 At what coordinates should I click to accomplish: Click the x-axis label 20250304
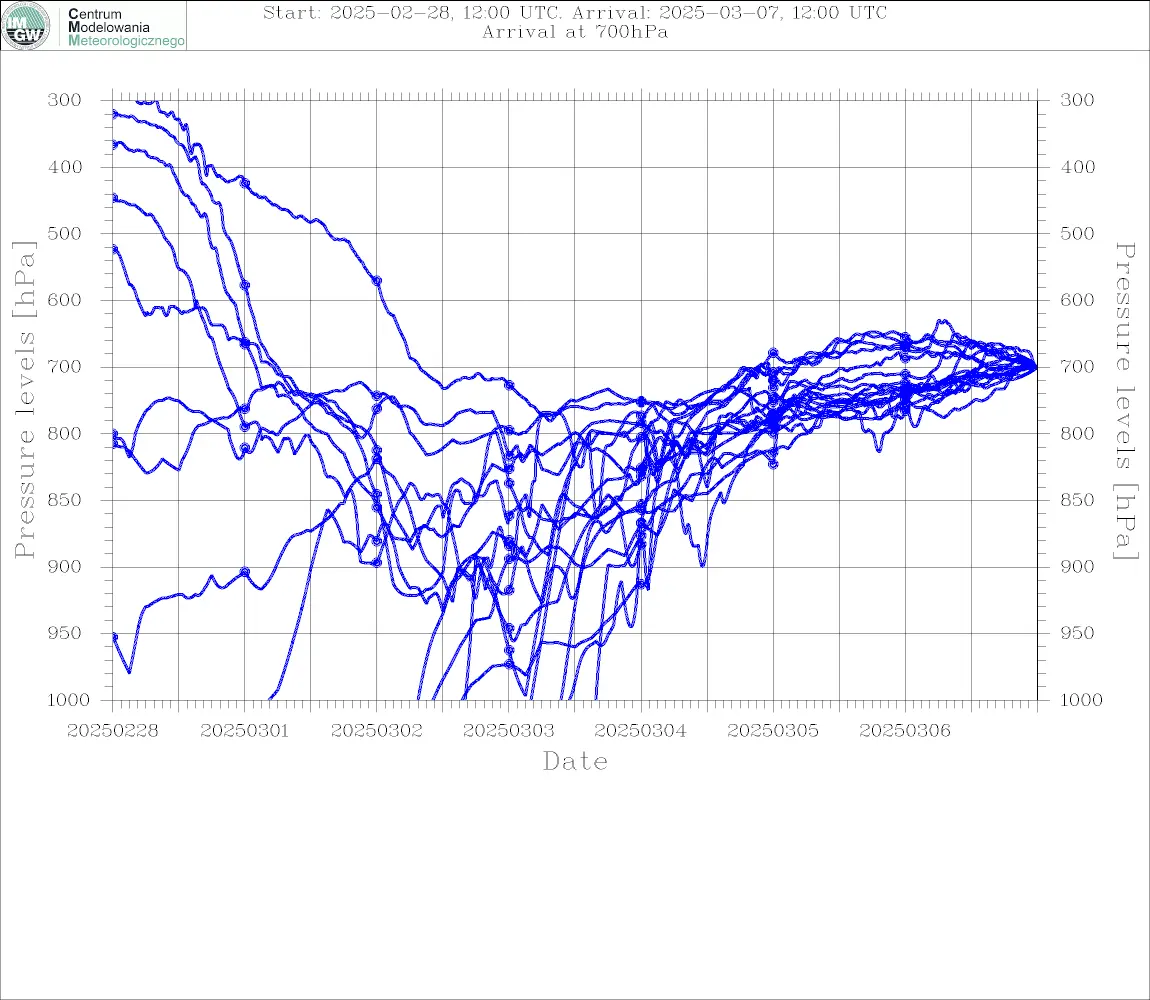pyautogui.click(x=641, y=731)
